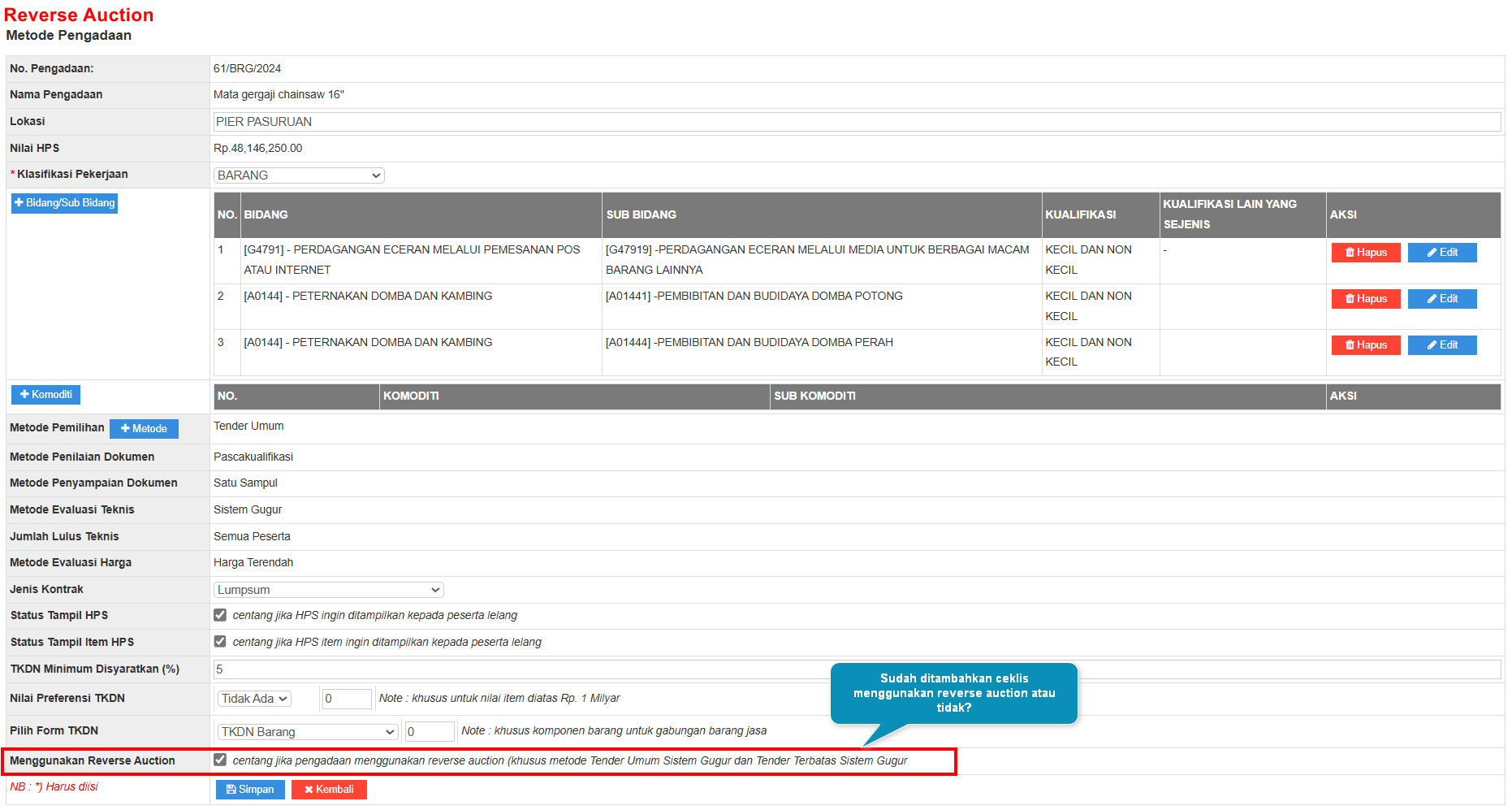Screen dimensions: 1512x810
Task: Edit the G4791 Perdagangan Eceran row
Action: coord(1441,253)
